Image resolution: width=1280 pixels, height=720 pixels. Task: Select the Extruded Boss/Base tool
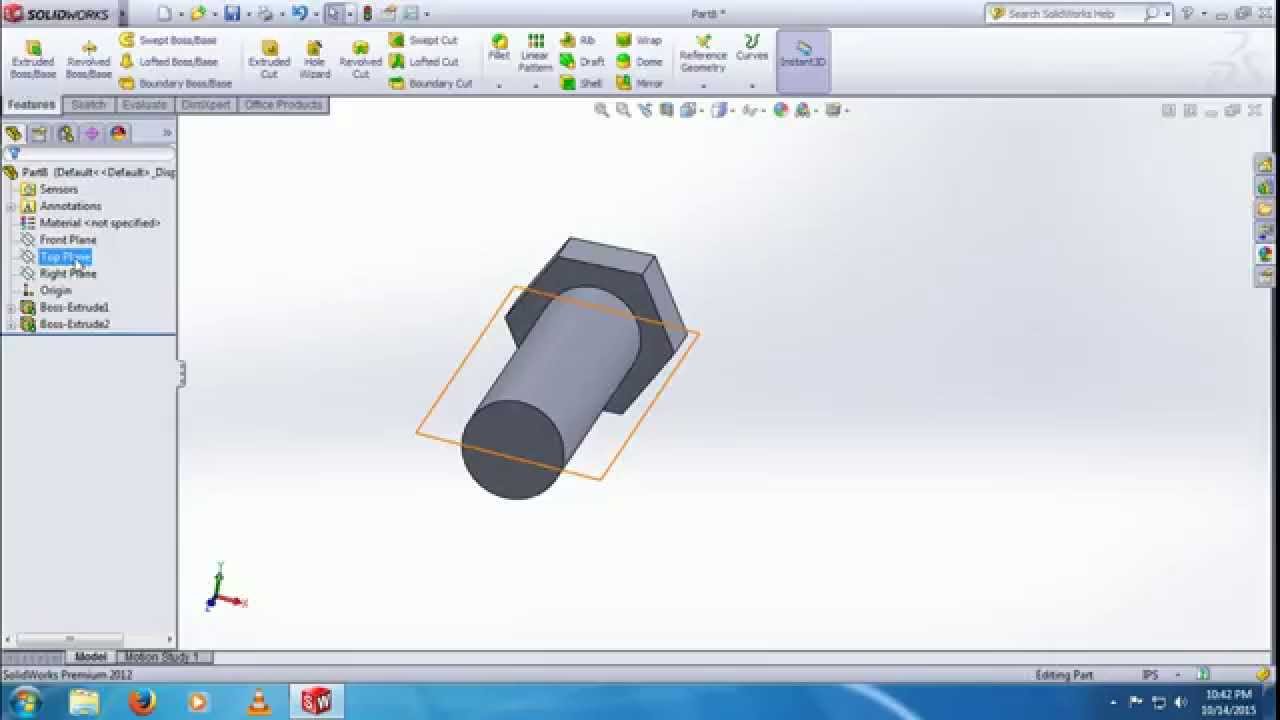[33, 60]
